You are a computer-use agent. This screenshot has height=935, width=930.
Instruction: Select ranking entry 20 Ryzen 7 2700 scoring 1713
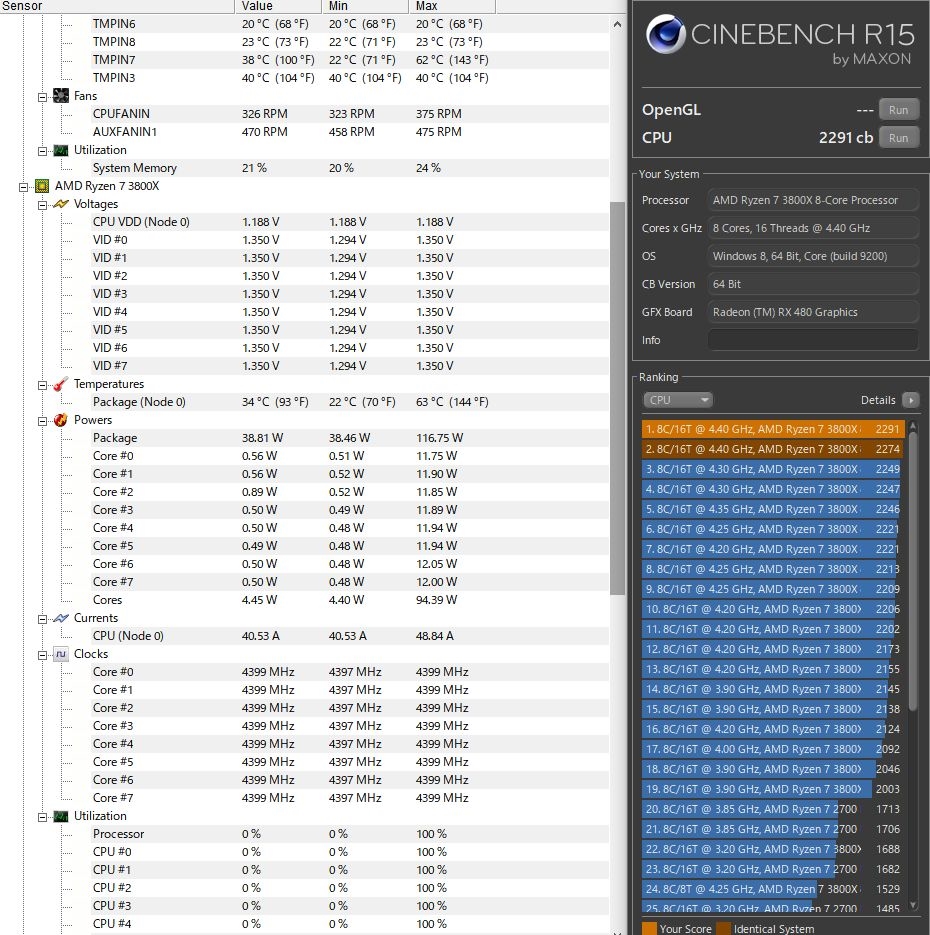click(773, 809)
